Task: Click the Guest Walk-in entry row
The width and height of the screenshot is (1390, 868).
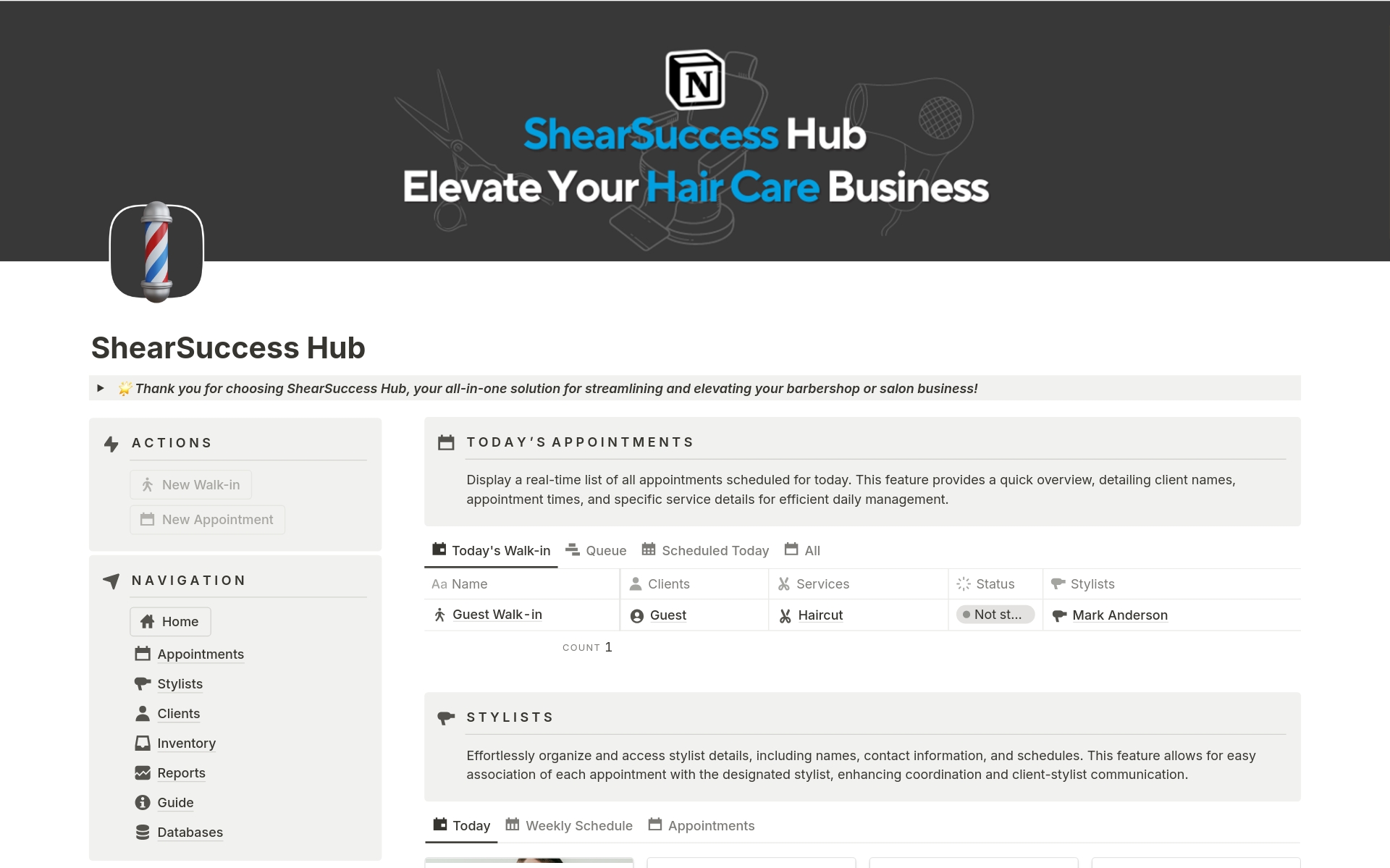Action: coord(497,615)
